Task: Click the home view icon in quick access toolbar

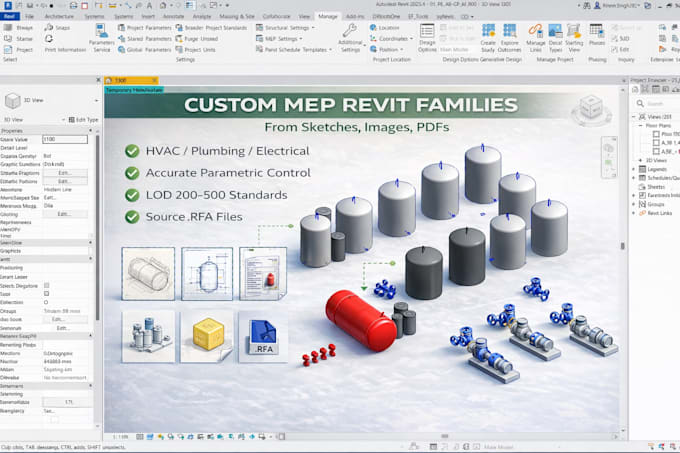Action: coord(163,6)
